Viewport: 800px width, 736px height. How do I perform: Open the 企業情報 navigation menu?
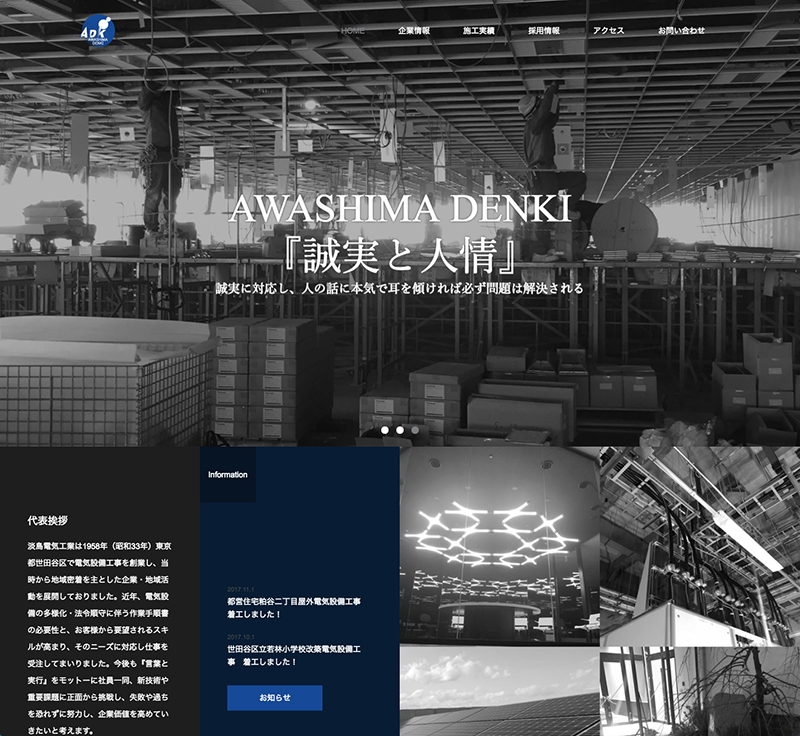(413, 31)
